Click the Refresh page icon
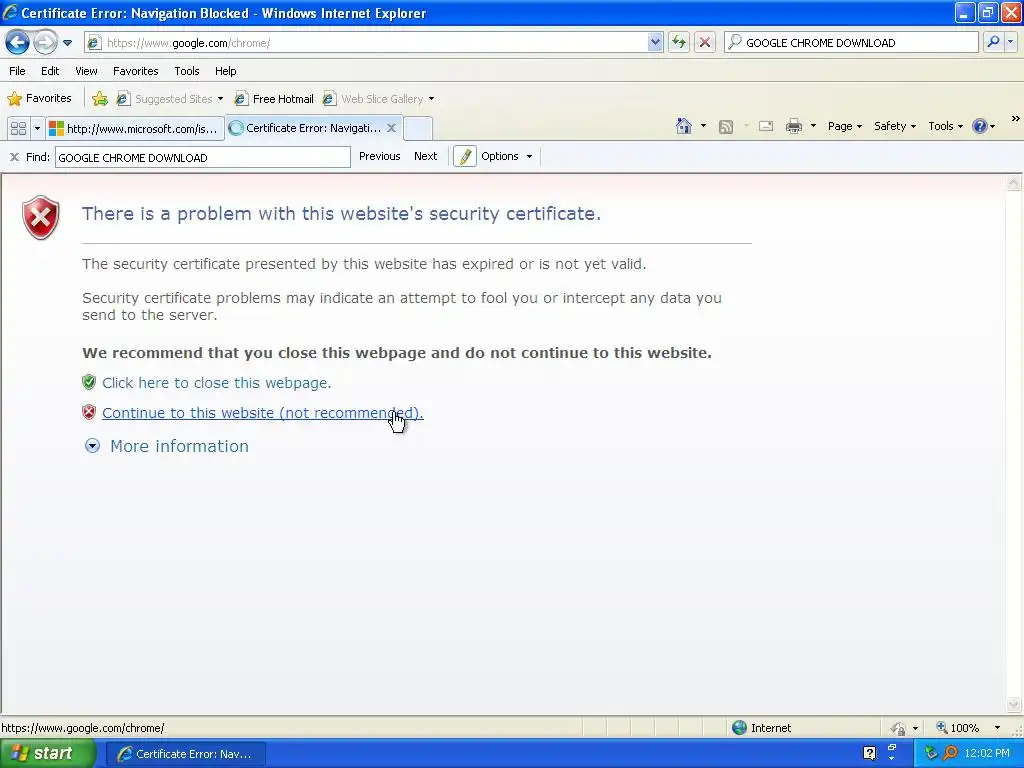This screenshot has width=1024, height=768. click(679, 42)
